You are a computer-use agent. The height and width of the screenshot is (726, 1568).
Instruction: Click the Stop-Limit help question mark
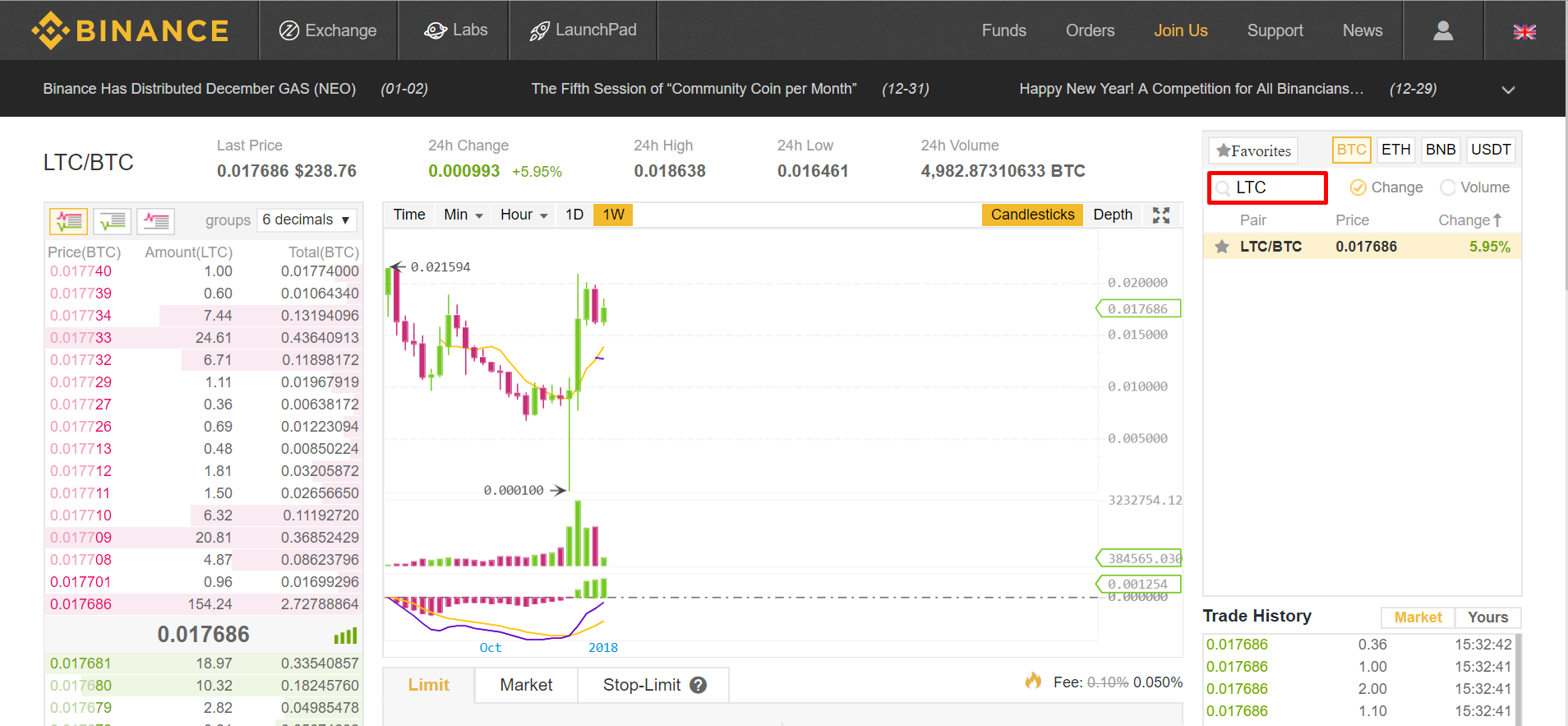(x=699, y=685)
